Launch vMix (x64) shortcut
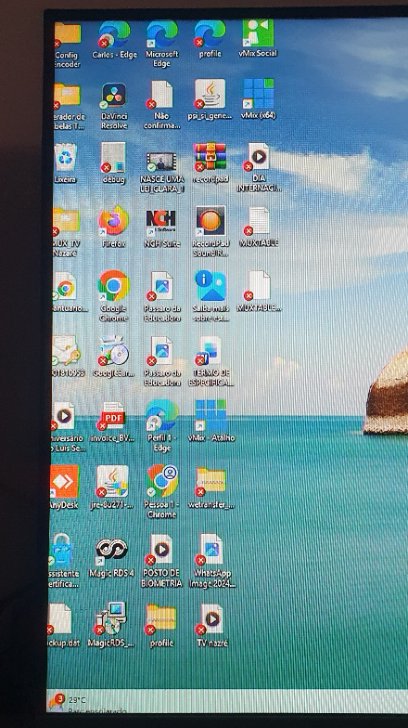Screen dimensions: 408x728 (259, 99)
